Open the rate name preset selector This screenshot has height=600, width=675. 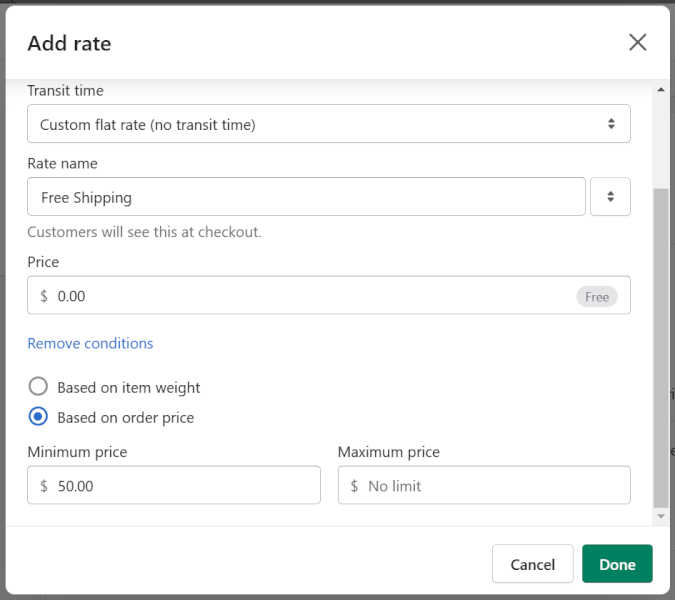tap(610, 197)
